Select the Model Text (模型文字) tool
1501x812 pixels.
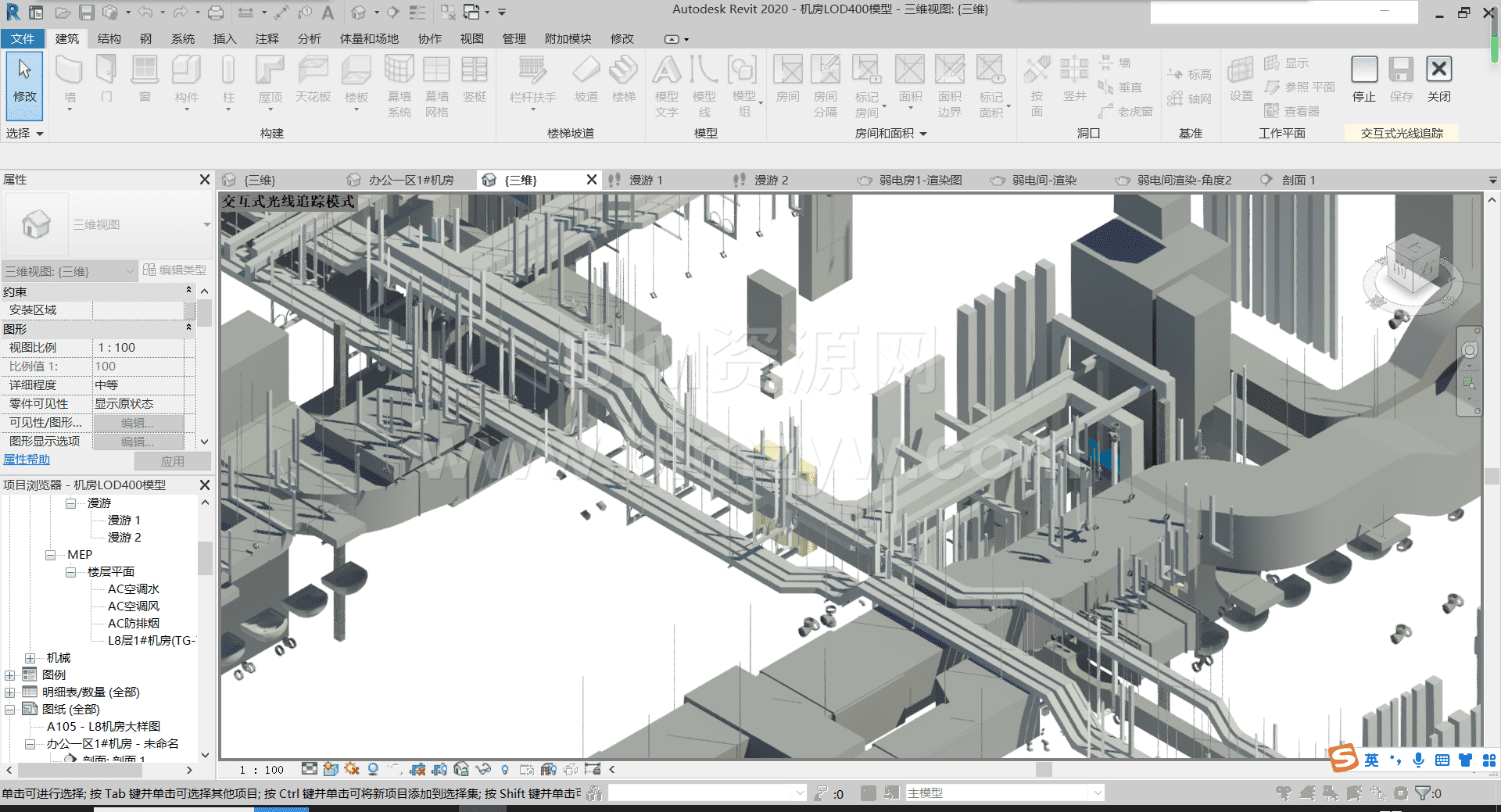point(666,86)
